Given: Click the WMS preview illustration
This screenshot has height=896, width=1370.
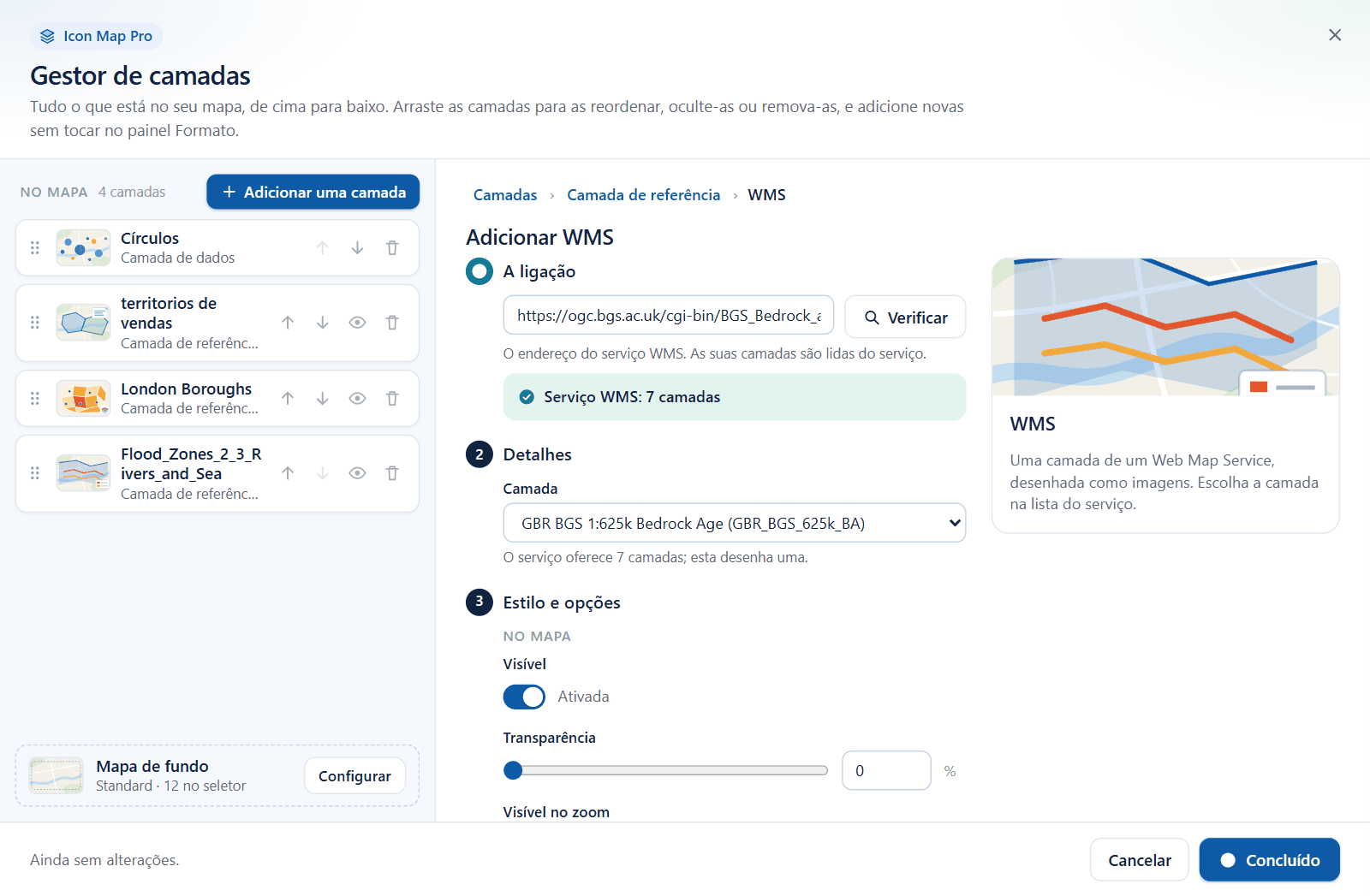Looking at the screenshot, I should 1165,327.
